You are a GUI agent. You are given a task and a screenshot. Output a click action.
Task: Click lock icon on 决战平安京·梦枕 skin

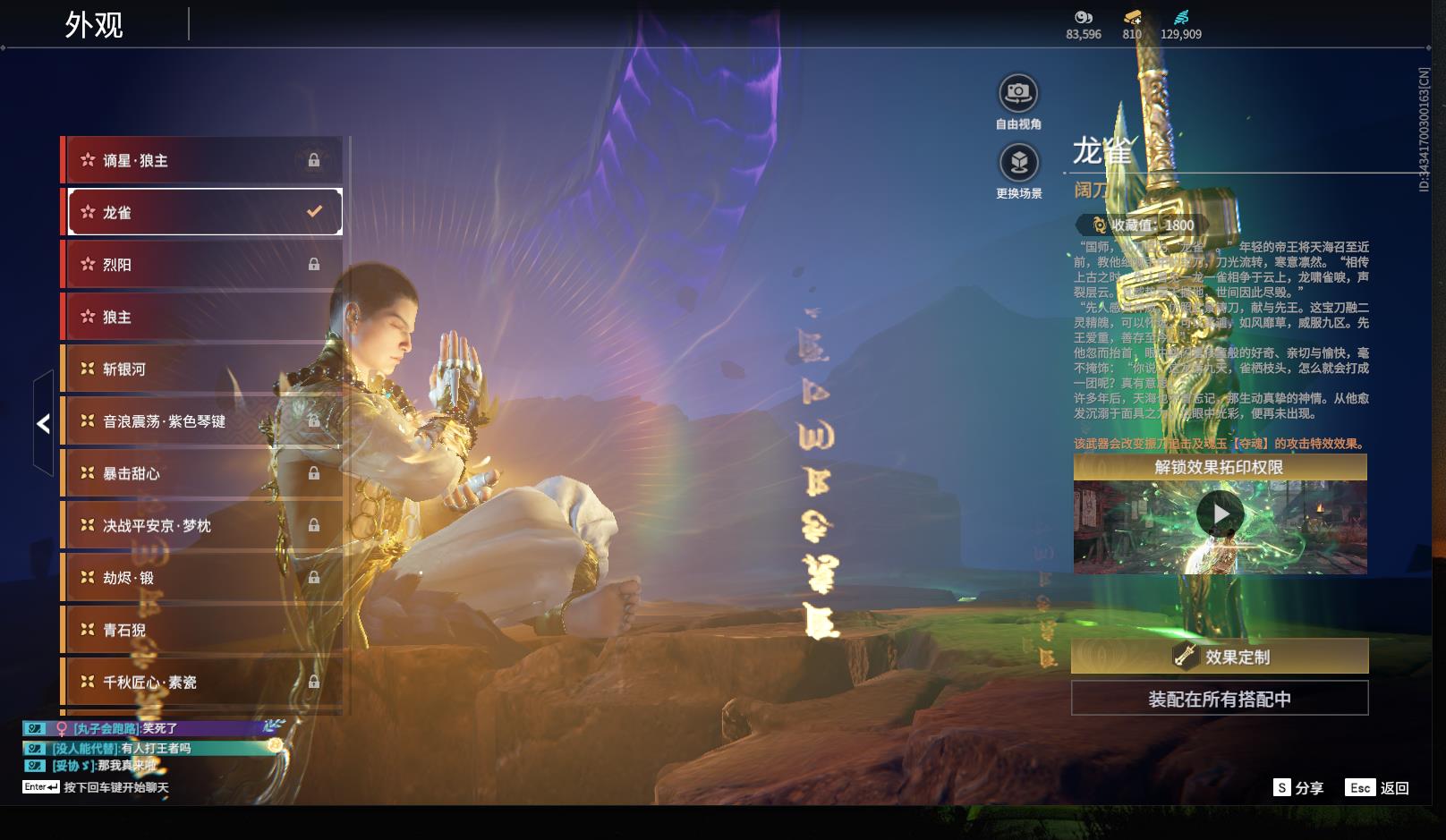[x=314, y=525]
